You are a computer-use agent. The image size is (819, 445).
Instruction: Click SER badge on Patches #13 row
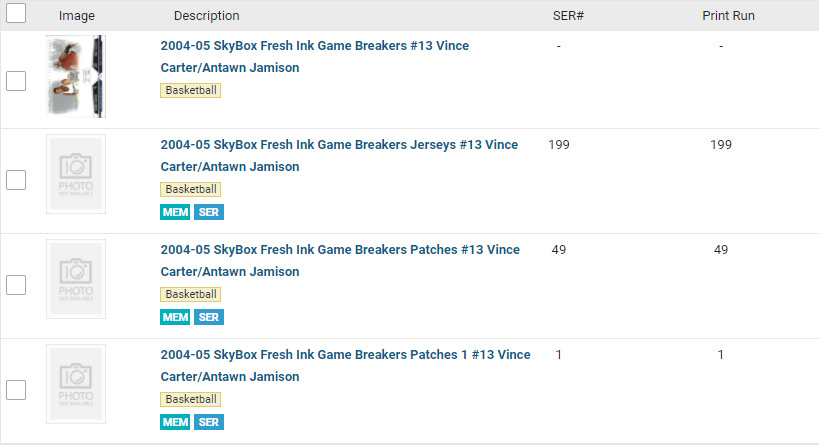pyautogui.click(x=209, y=317)
